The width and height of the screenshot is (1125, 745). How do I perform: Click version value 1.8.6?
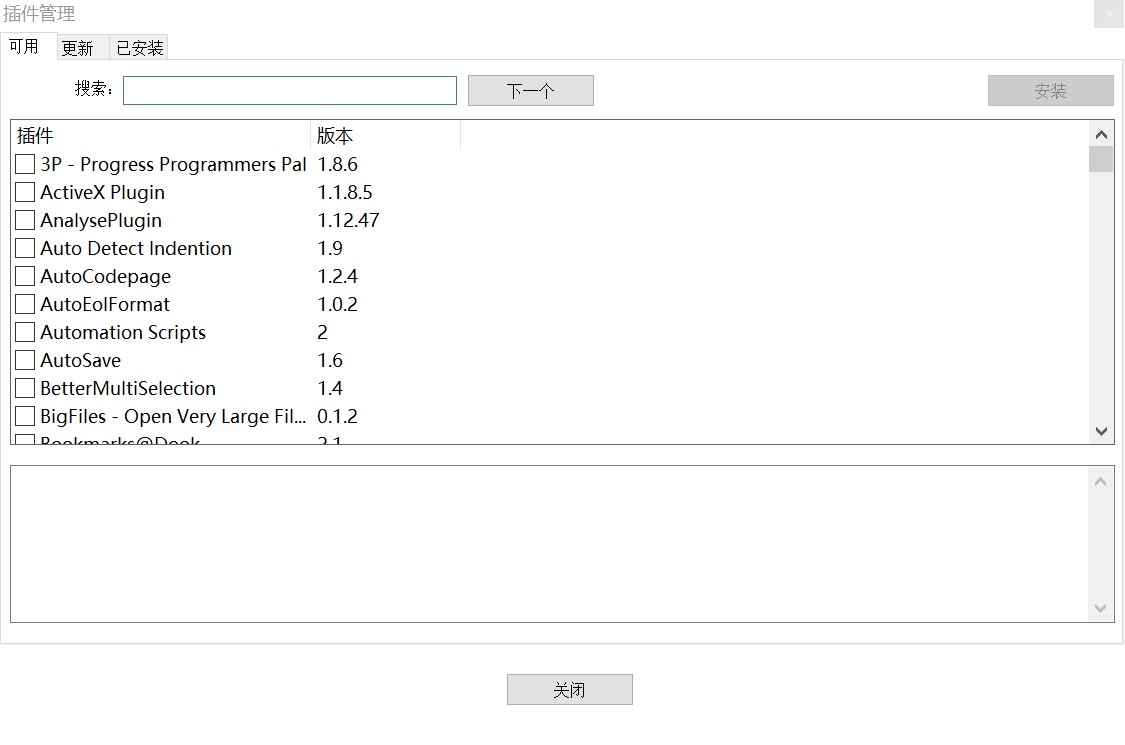point(337,164)
